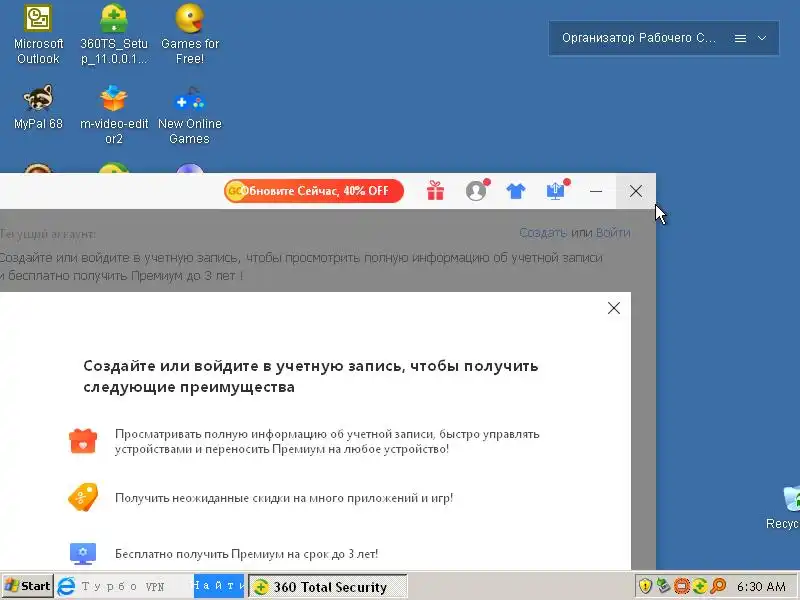Image resolution: width=800 pixels, height=600 pixels.
Task: Open the Windows Start button
Action: (28, 586)
